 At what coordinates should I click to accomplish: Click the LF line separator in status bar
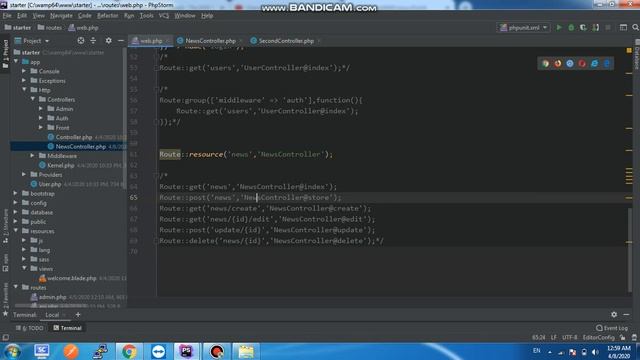[553, 338]
